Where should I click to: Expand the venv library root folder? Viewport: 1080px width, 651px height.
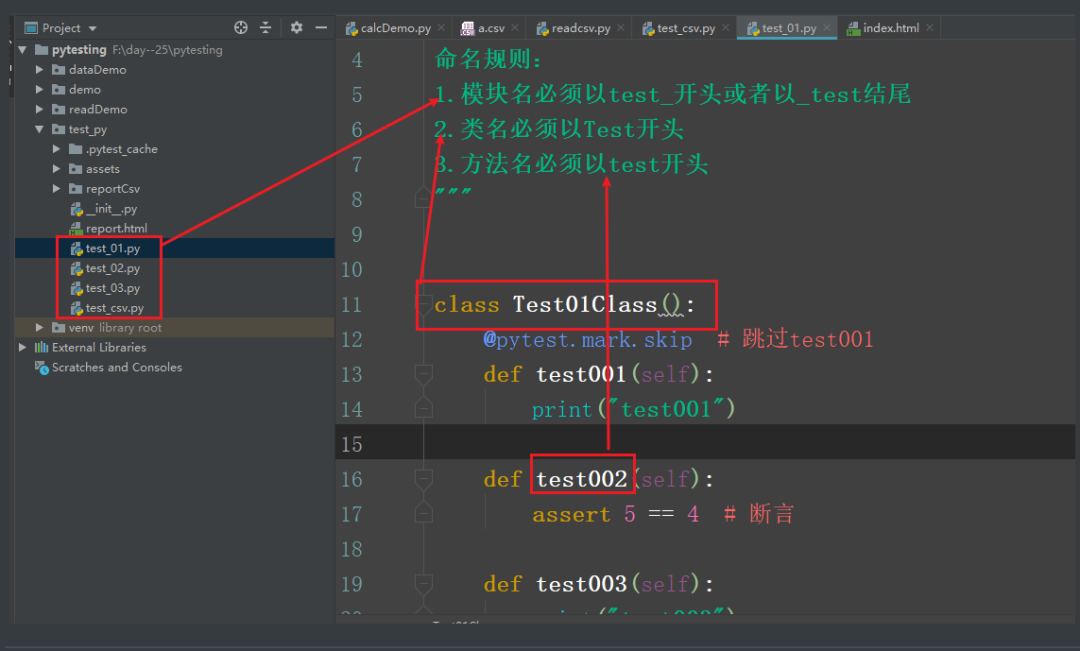pos(39,327)
